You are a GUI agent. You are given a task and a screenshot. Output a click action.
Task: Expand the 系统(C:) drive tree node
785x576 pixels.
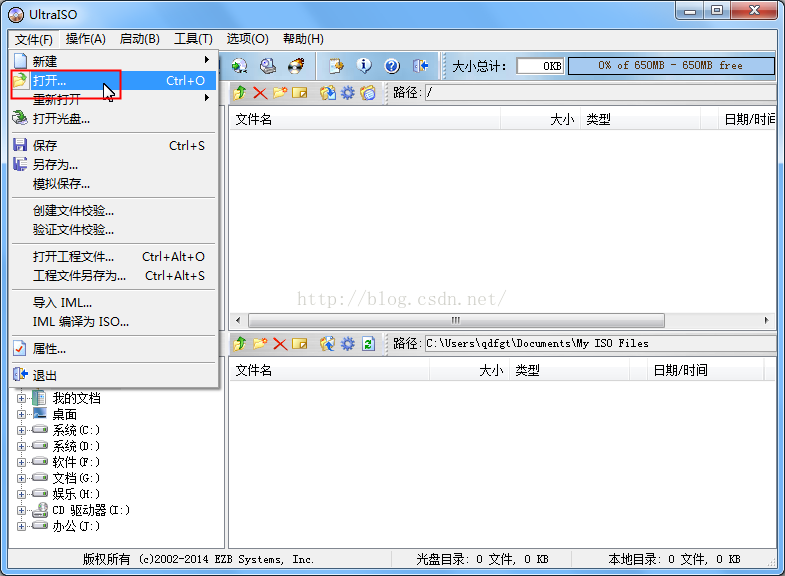[22, 430]
